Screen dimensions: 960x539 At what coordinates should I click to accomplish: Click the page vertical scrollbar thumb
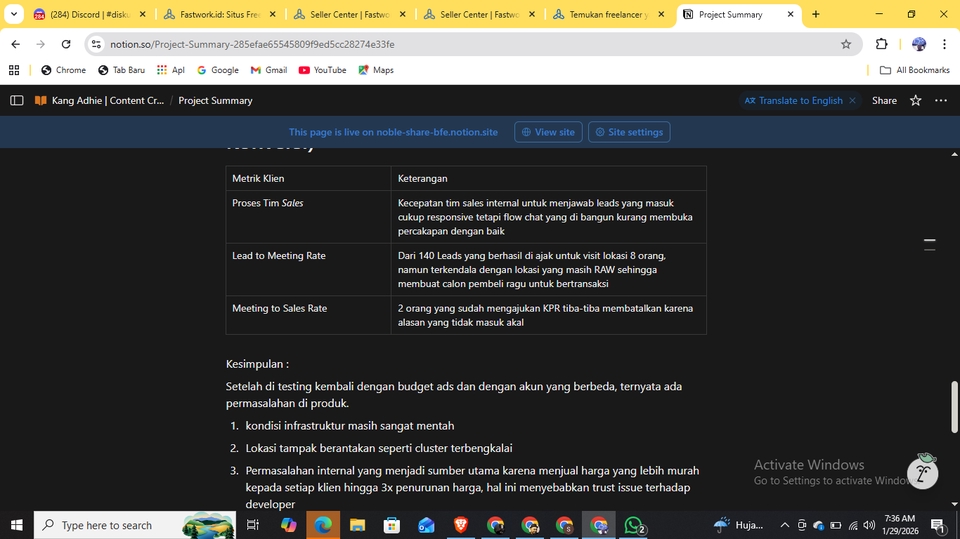(954, 407)
